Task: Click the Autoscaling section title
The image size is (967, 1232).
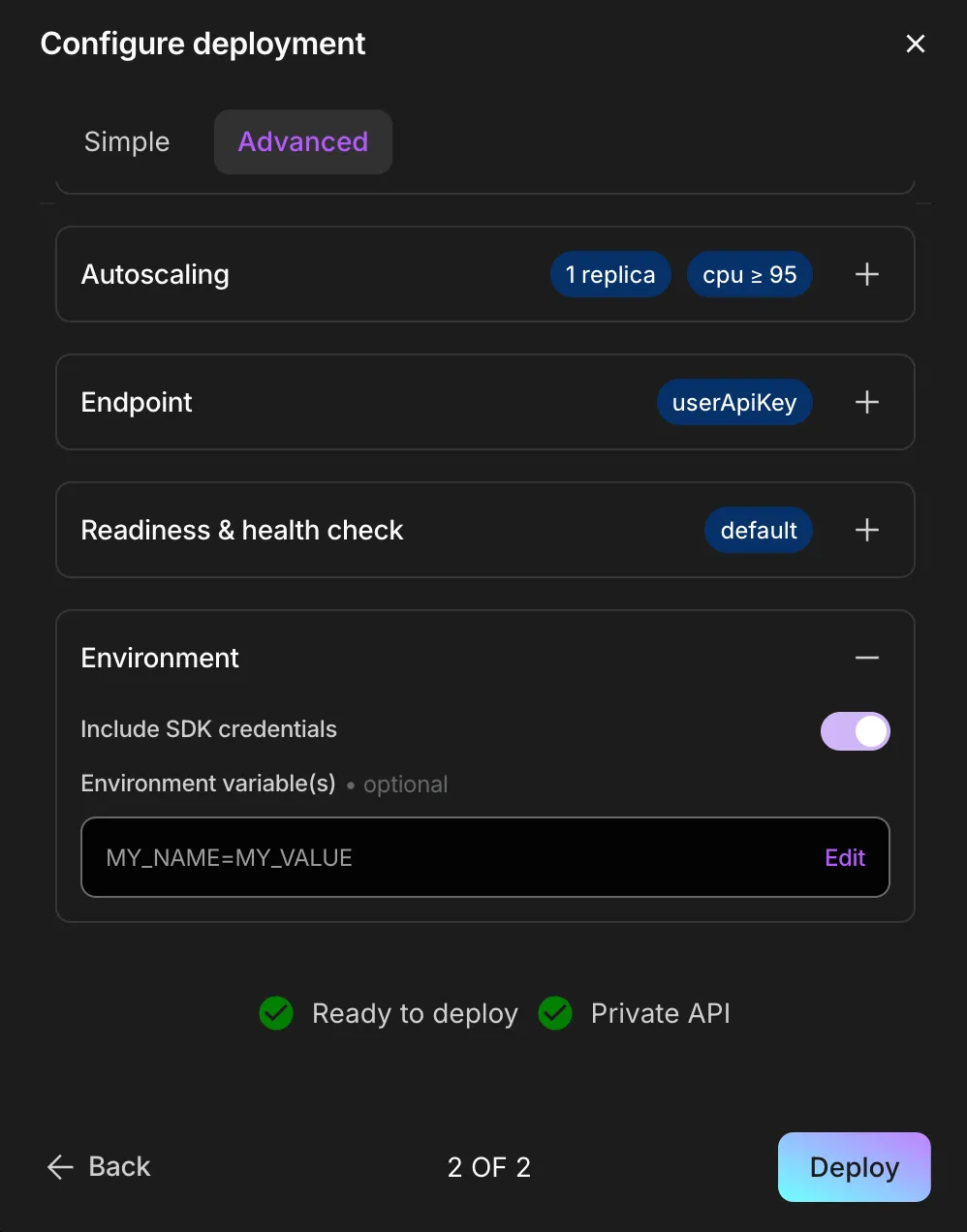Action: click(155, 274)
